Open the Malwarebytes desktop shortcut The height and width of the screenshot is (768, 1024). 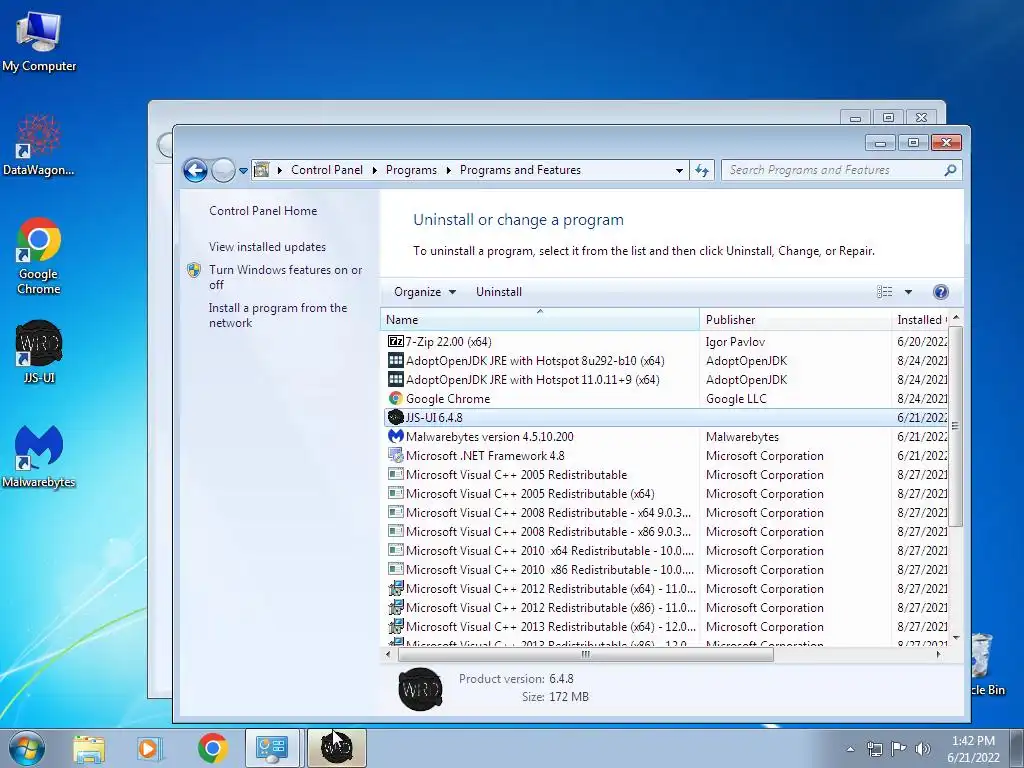[39, 456]
